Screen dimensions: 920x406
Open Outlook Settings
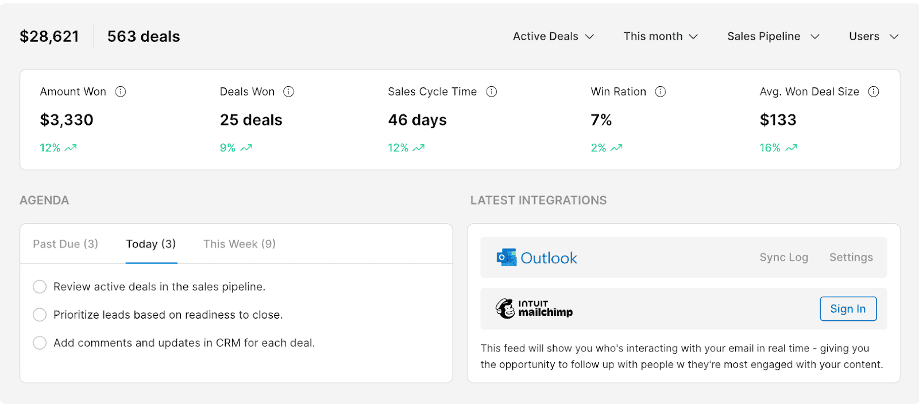(x=851, y=258)
